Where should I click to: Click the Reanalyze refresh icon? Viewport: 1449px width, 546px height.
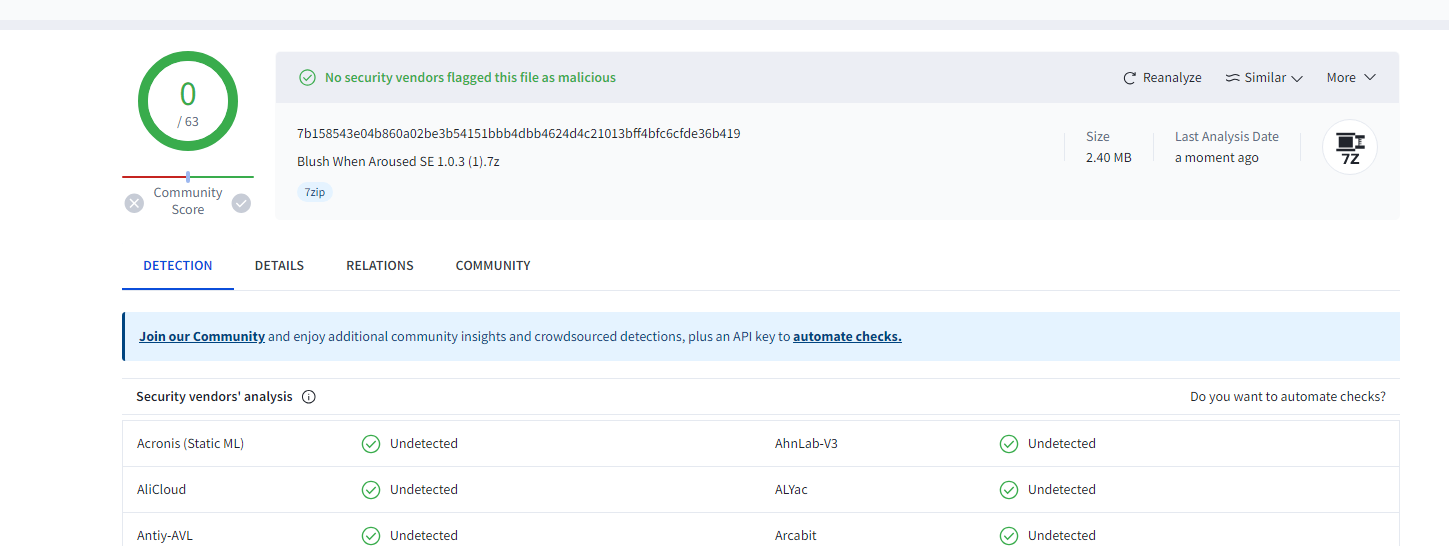(1130, 78)
